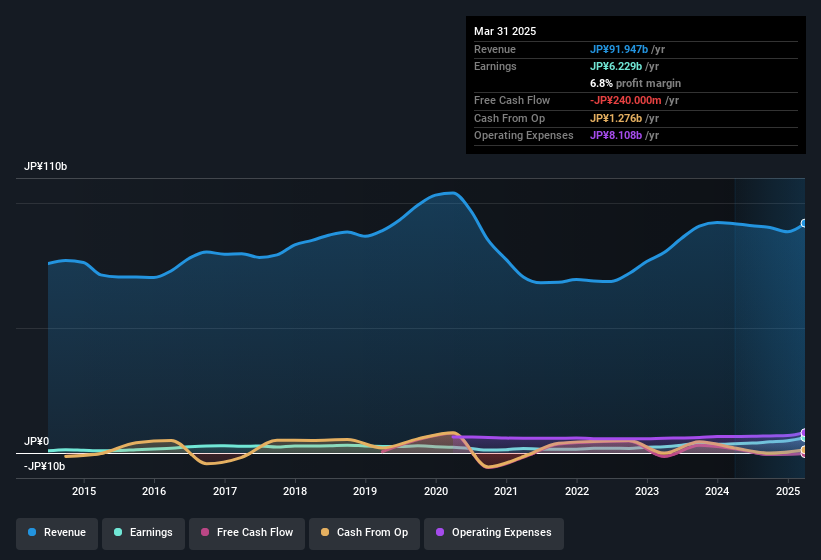This screenshot has width=821, height=560.
Task: Click the 2020 x-axis label
Action: click(436, 491)
